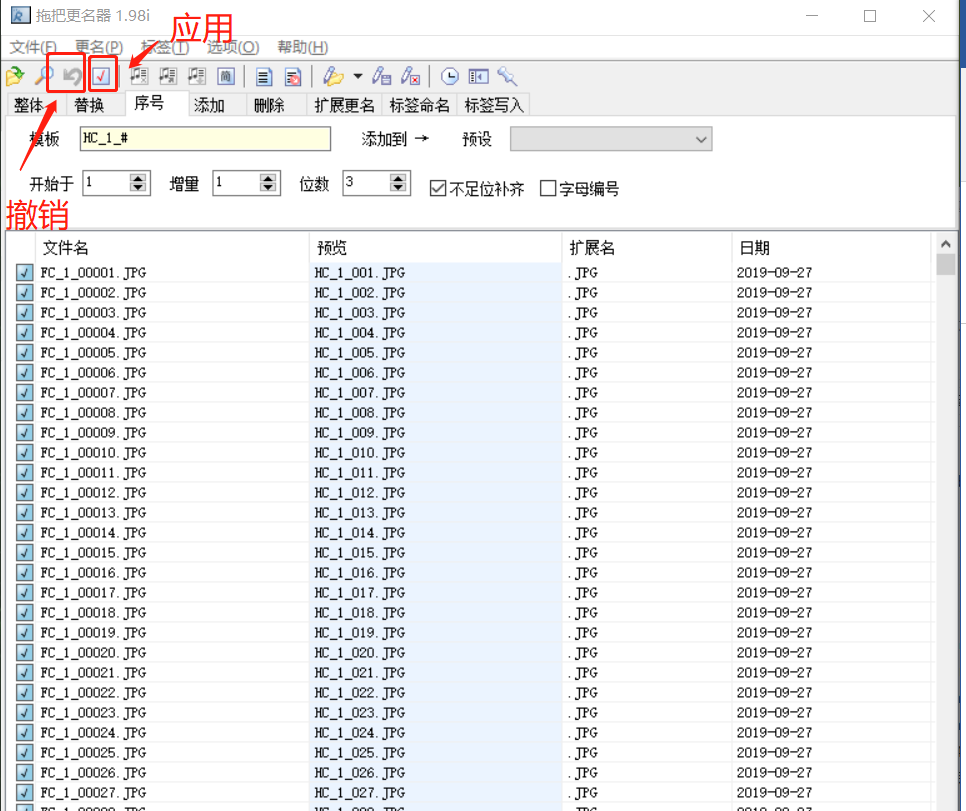This screenshot has width=966, height=811.
Task: Uncheck the file FC_1_00001.JPG checkbox
Action: click(x=24, y=272)
